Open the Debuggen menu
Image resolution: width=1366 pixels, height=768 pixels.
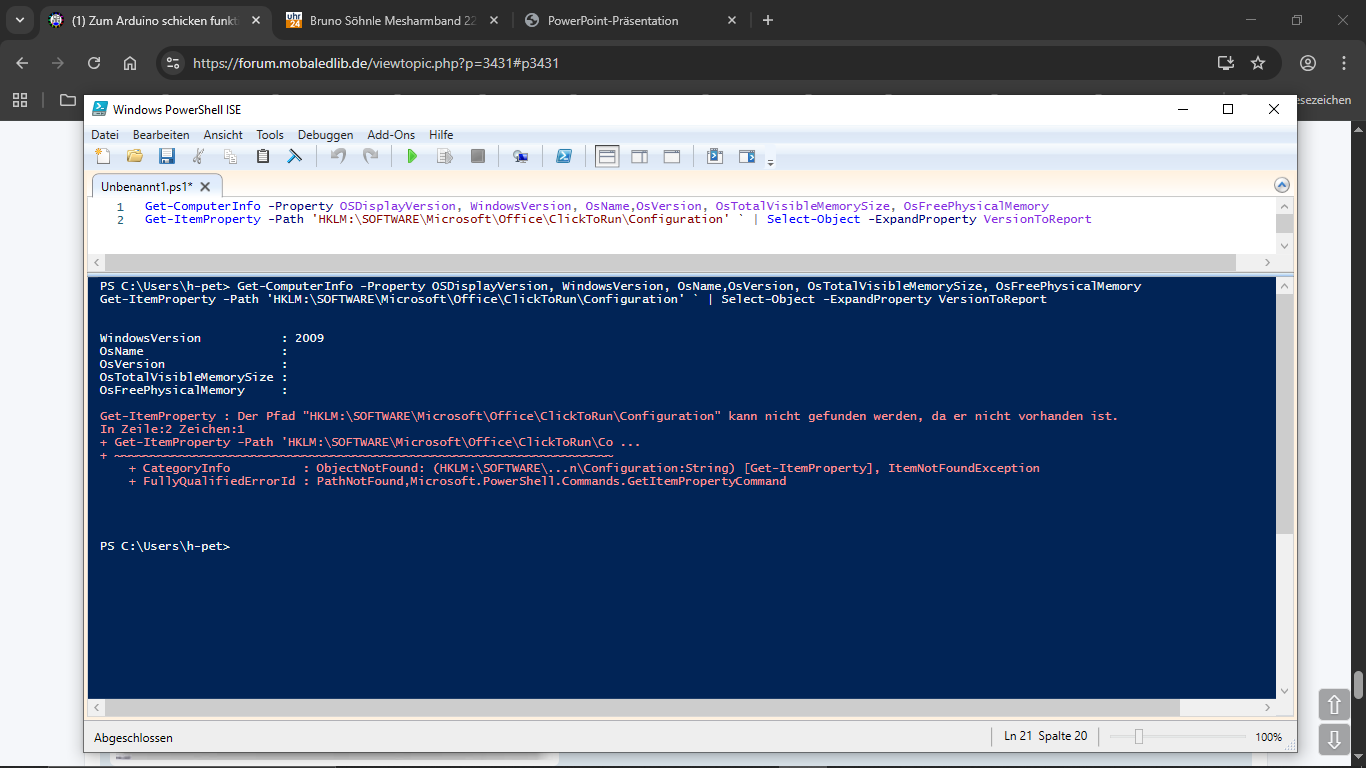[x=325, y=135]
